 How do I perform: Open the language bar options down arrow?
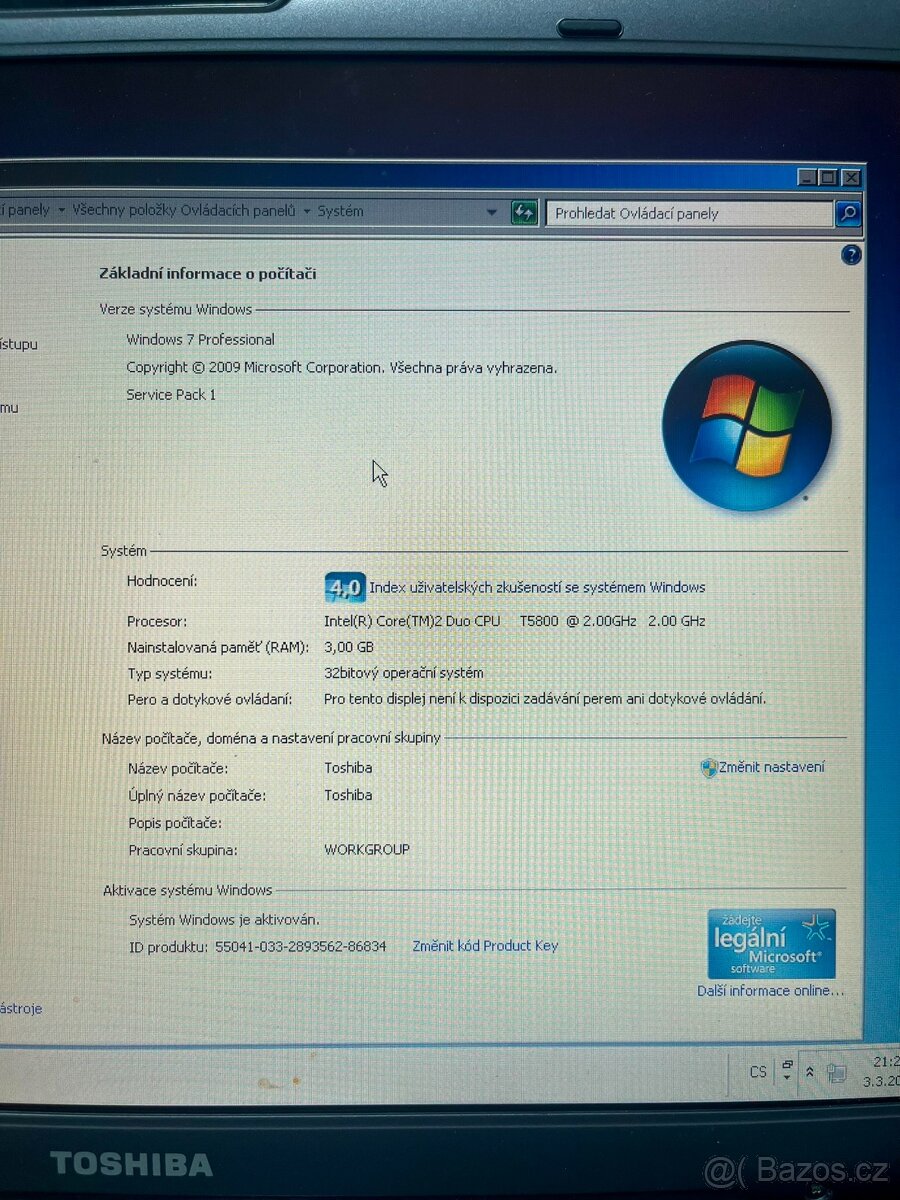click(x=787, y=1079)
